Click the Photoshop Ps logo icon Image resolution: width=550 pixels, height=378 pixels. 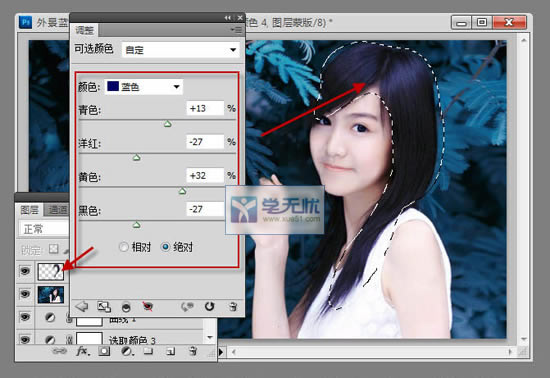pyautogui.click(x=25, y=22)
